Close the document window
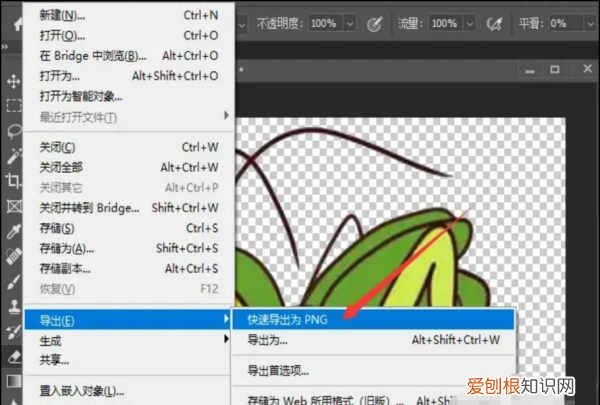This screenshot has width=600, height=405. click(x=587, y=69)
